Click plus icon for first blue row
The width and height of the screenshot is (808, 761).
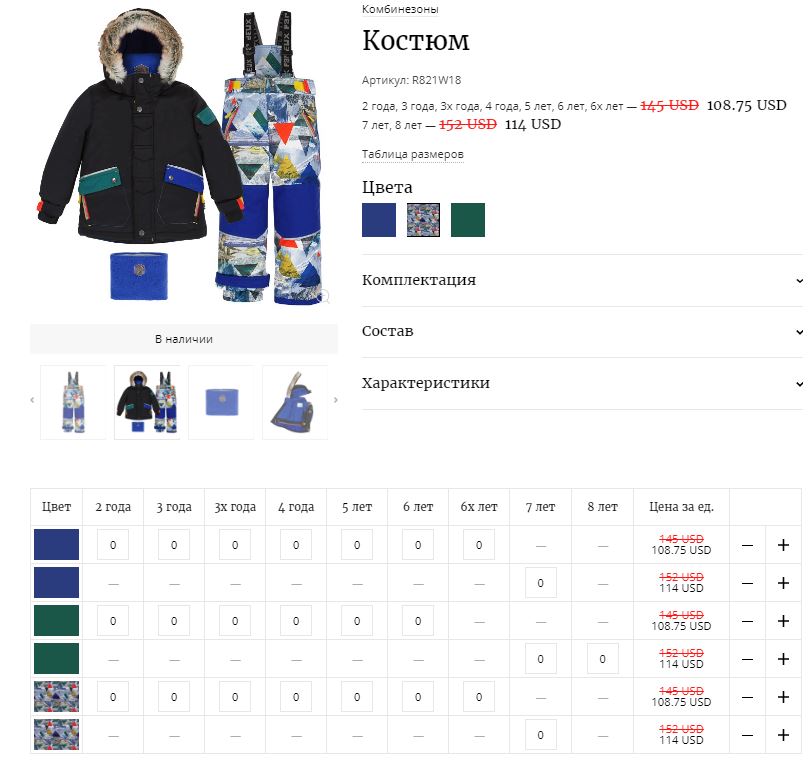[x=783, y=545]
